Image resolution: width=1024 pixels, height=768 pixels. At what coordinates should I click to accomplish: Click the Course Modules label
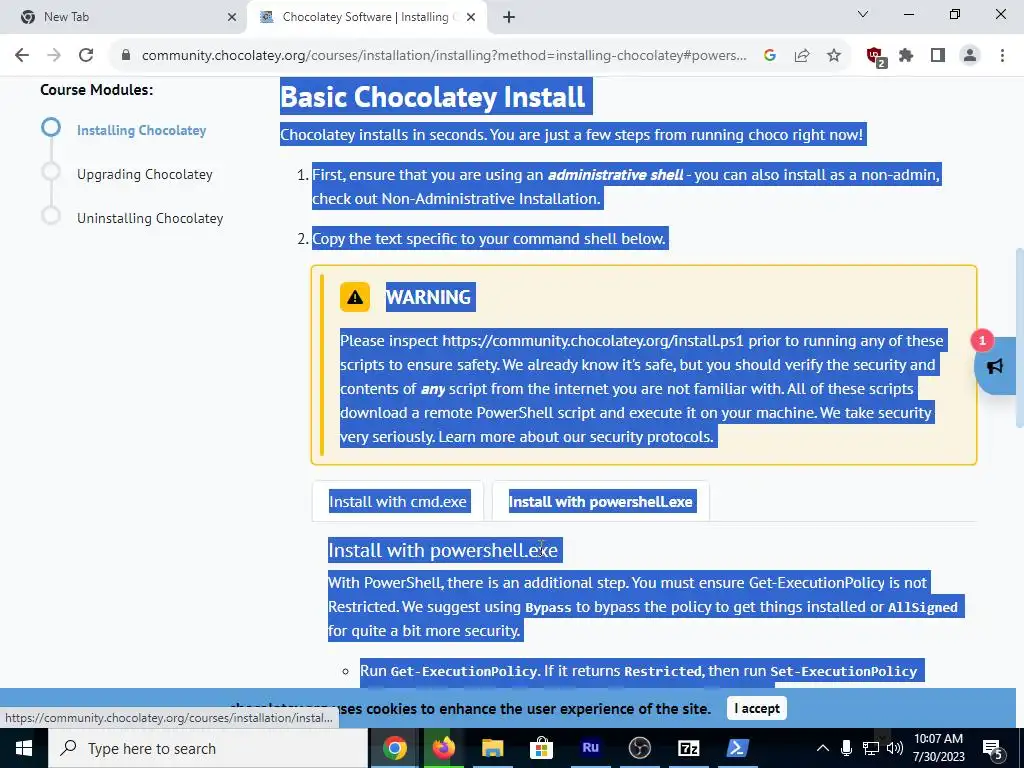[97, 90]
